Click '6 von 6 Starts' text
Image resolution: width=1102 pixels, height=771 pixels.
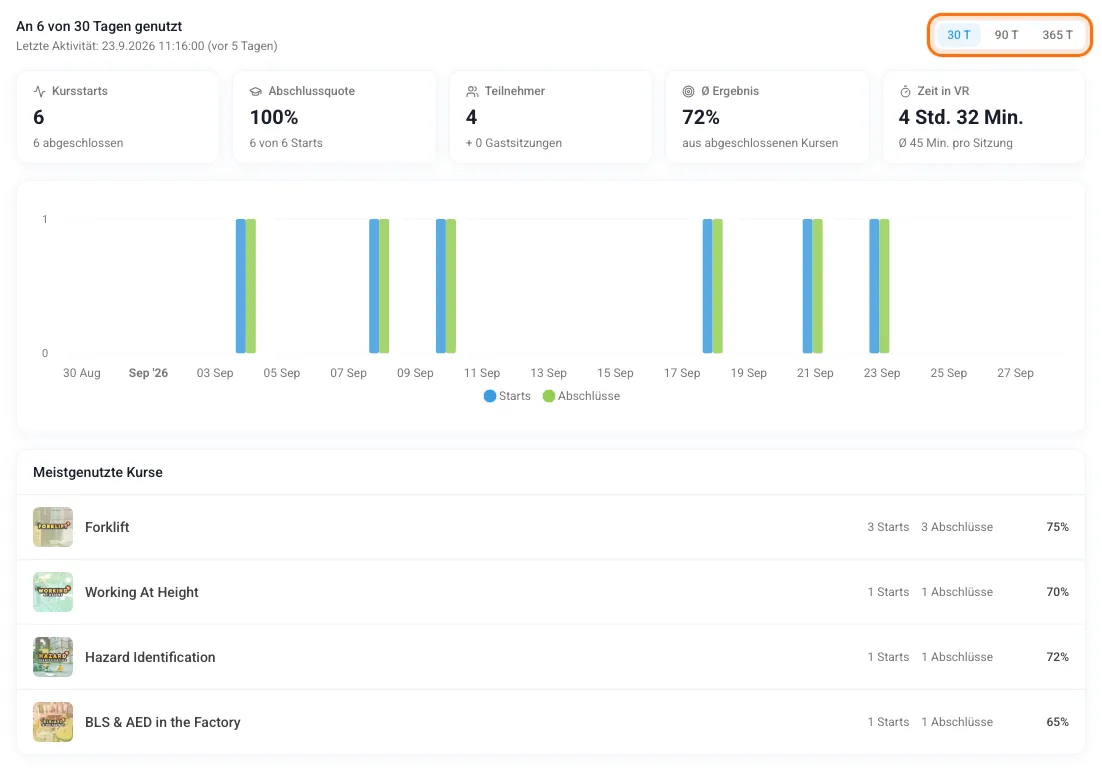click(x=286, y=143)
